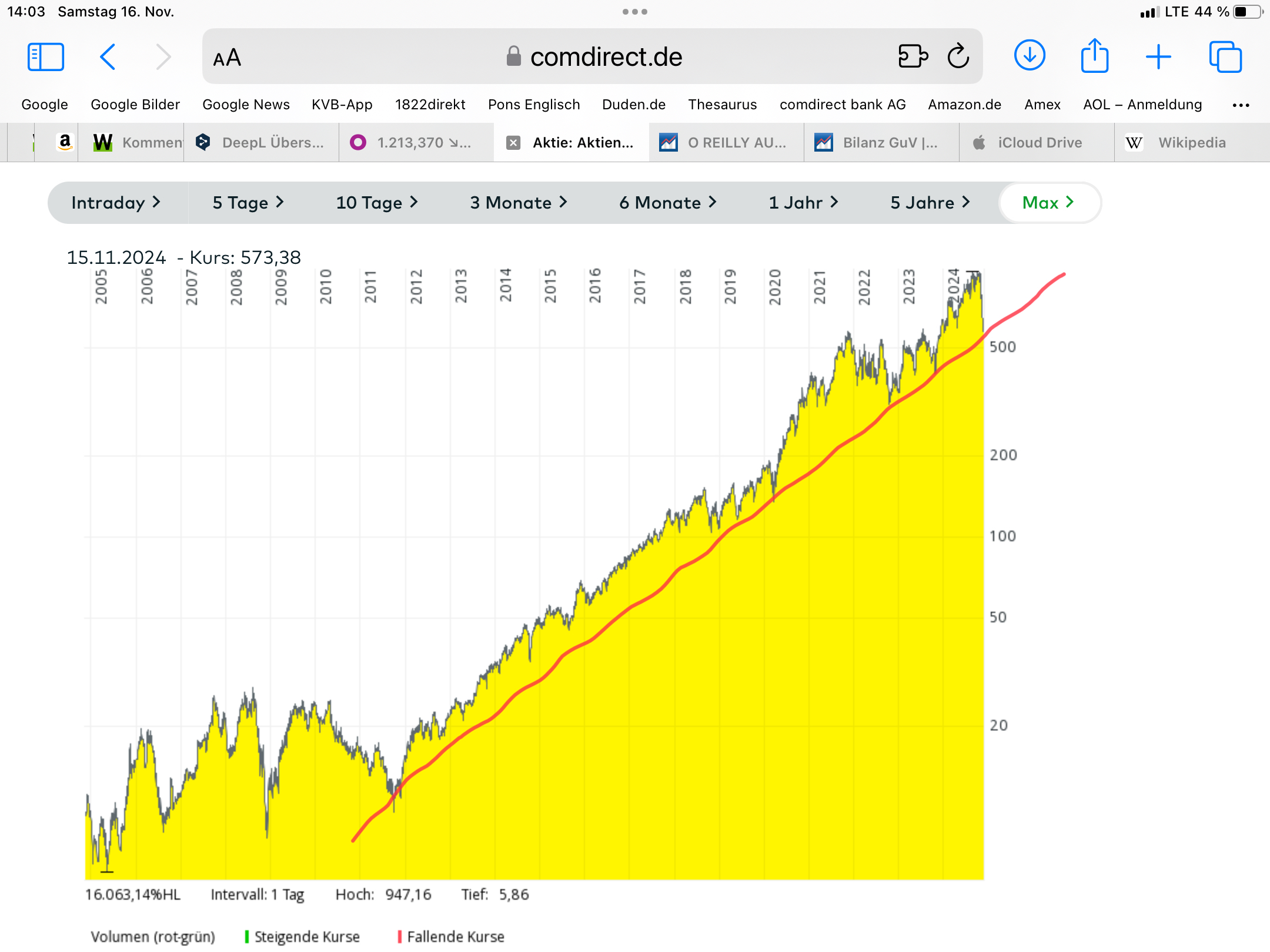Open a new tab with the plus icon
Viewport: 1270px width, 952px height.
[x=1158, y=57]
